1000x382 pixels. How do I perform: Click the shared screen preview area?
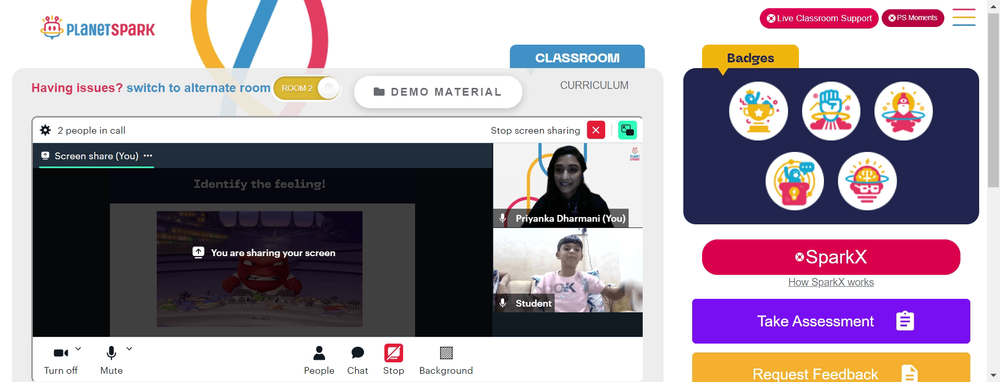[263, 253]
